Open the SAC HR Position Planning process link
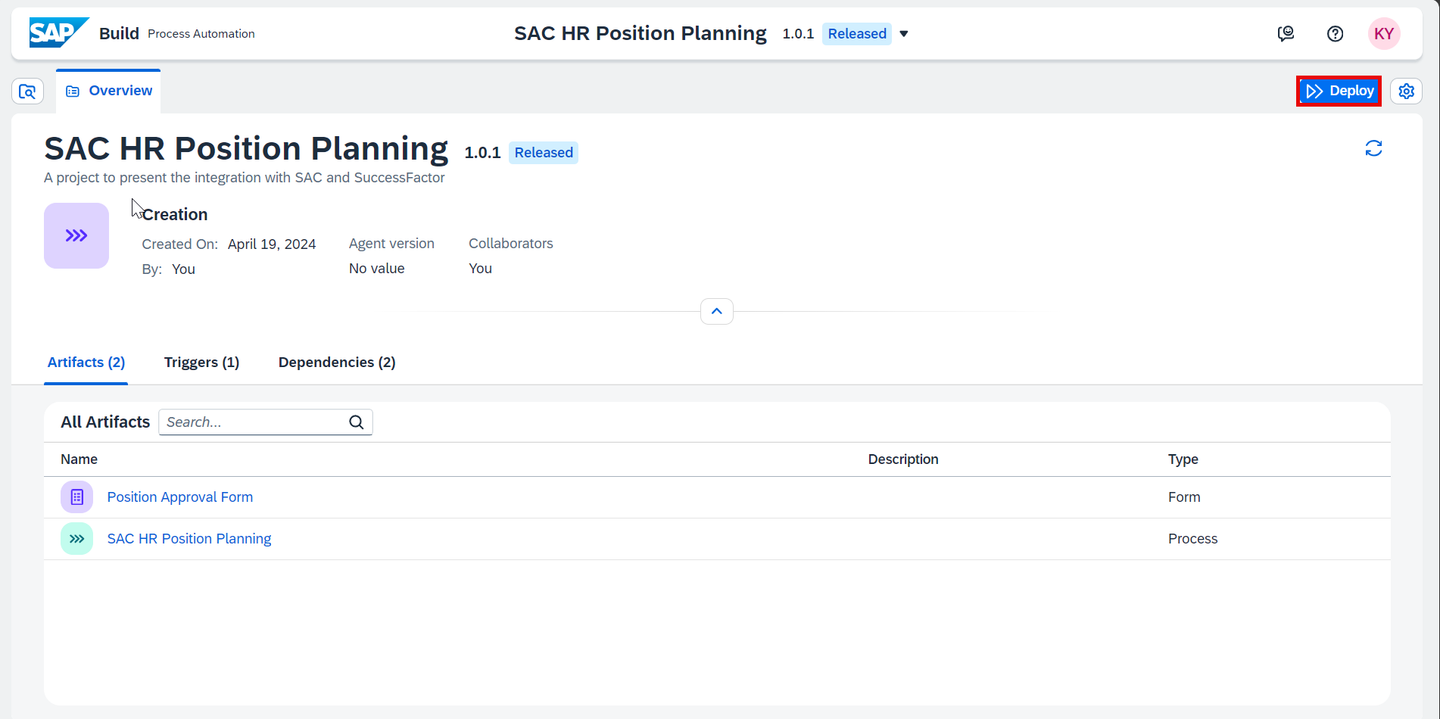The height and width of the screenshot is (719, 1440). pos(189,539)
